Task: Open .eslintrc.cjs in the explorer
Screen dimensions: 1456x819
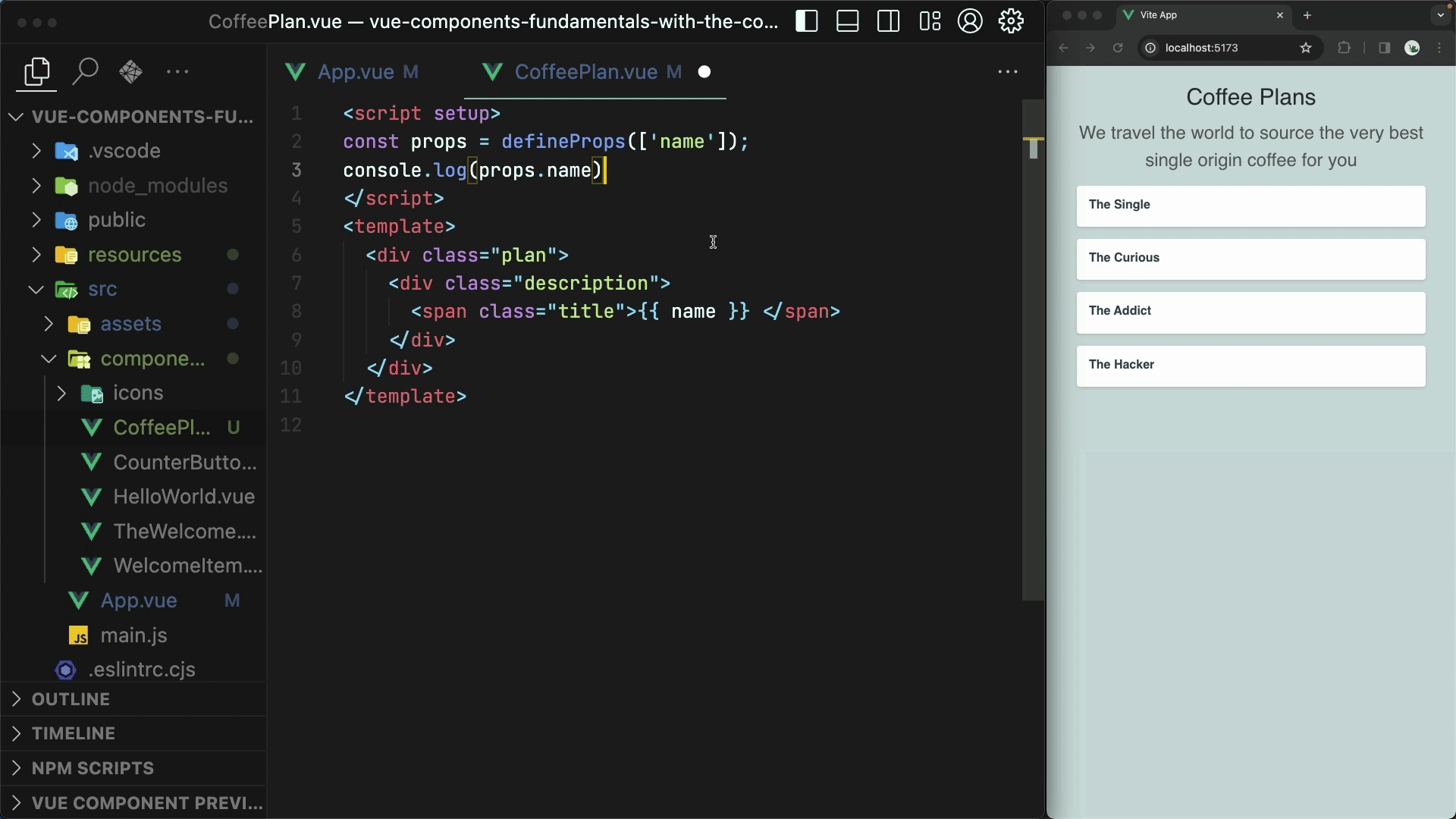Action: (x=133, y=670)
